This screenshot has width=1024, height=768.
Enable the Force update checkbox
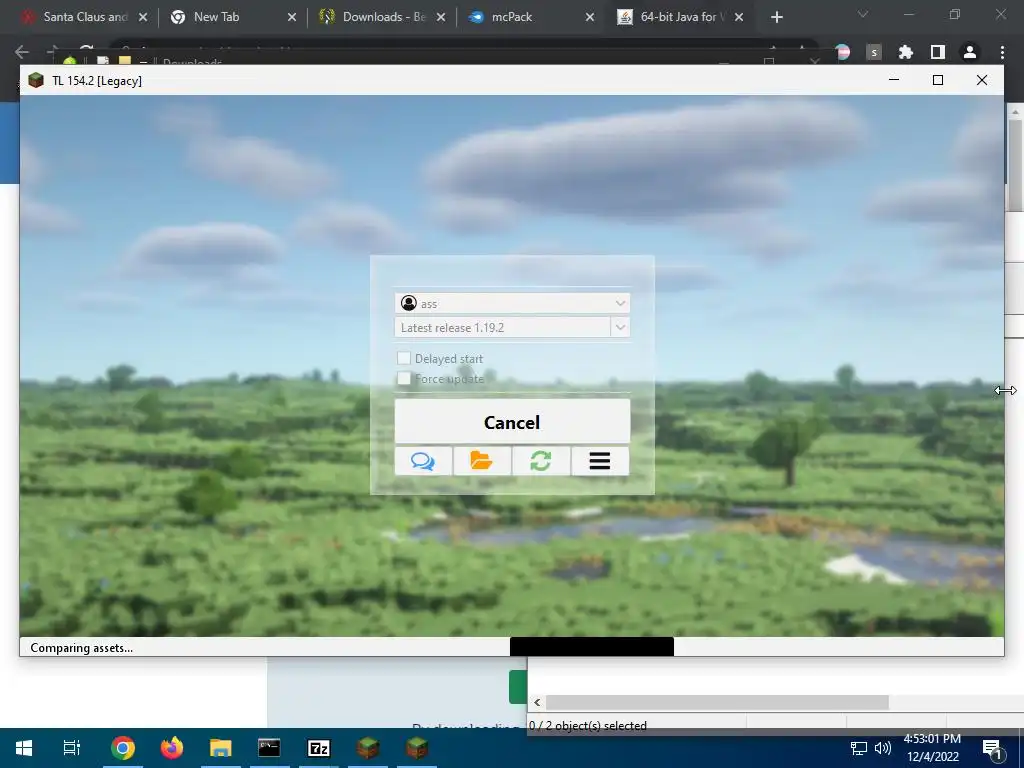(x=404, y=378)
